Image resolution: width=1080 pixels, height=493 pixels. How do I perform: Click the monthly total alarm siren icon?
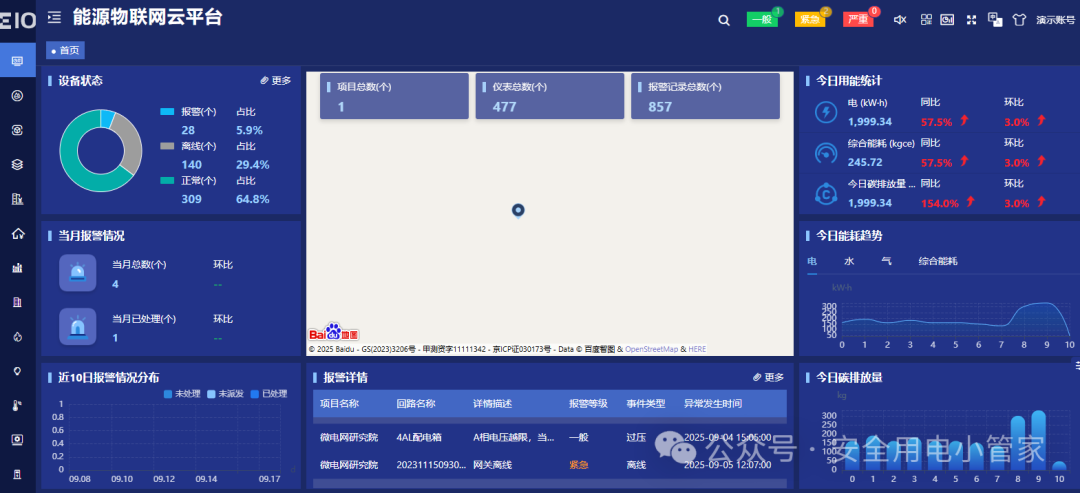[x=77, y=273]
